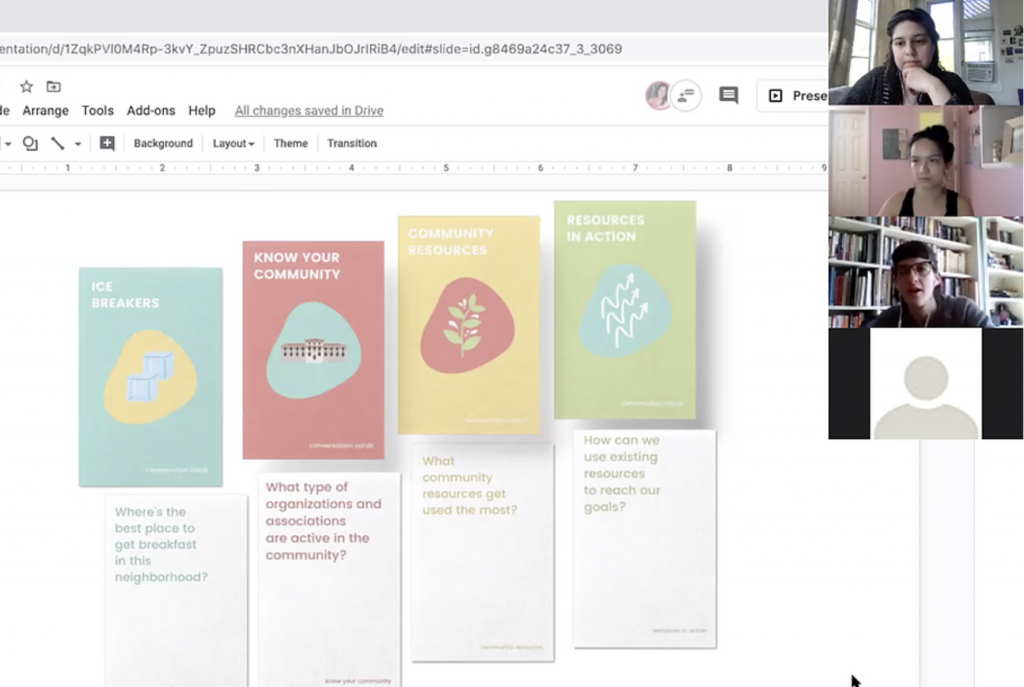The image size is (1024, 687).
Task: Open the Add-ons menu
Action: pyautogui.click(x=151, y=111)
